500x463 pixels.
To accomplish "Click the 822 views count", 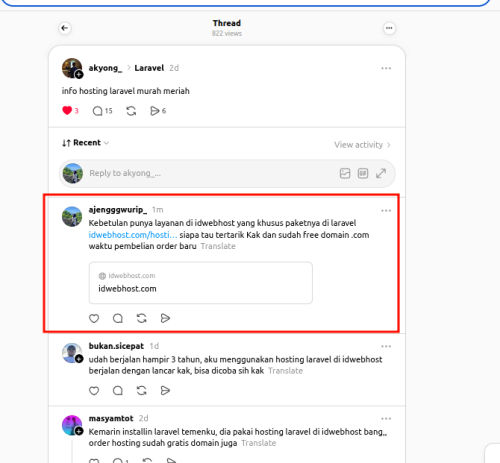I will 227,33.
